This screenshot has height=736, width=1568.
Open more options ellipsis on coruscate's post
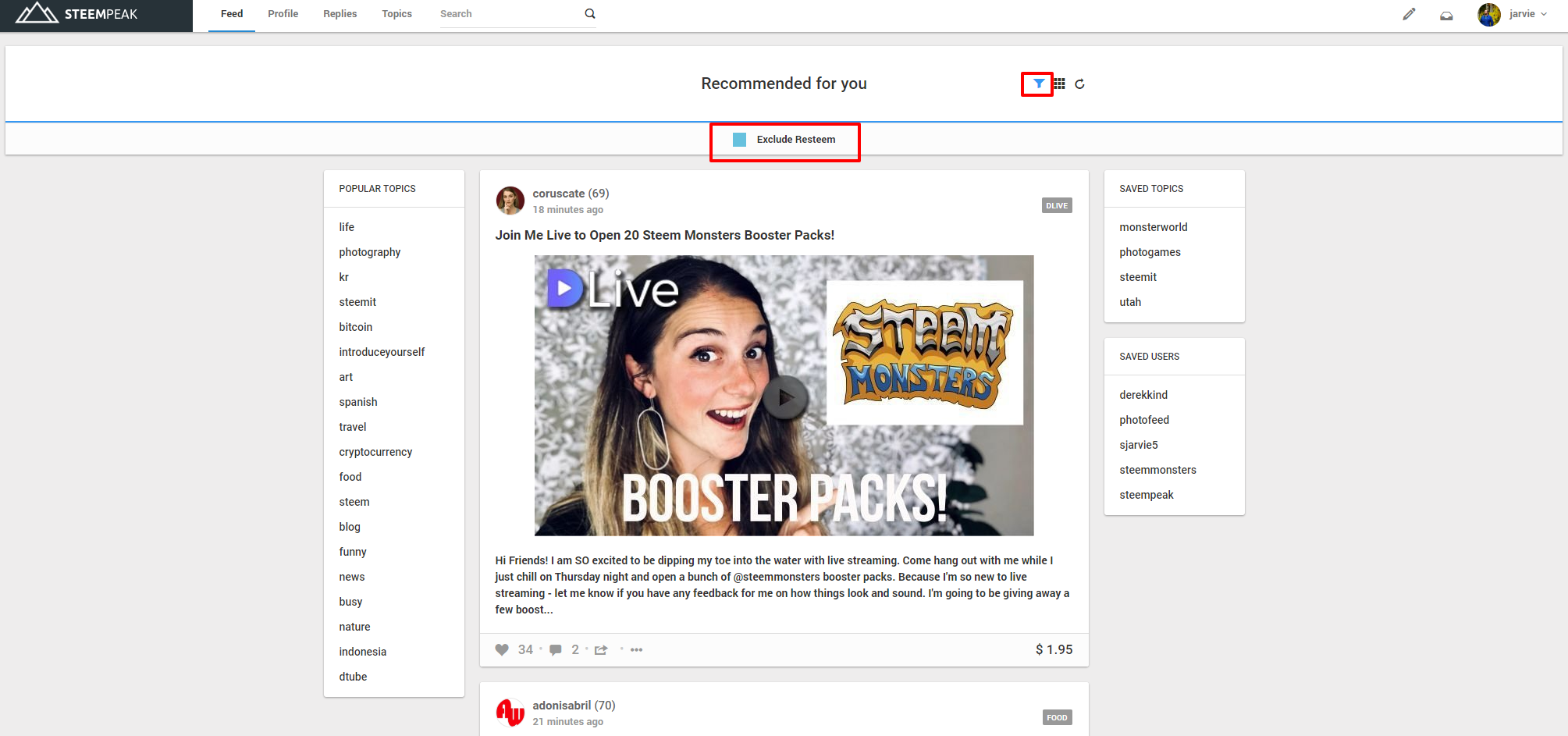(637, 649)
